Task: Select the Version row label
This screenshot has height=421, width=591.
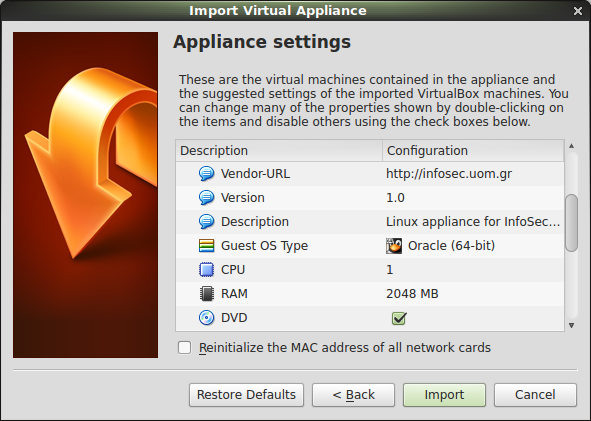Action: click(243, 198)
